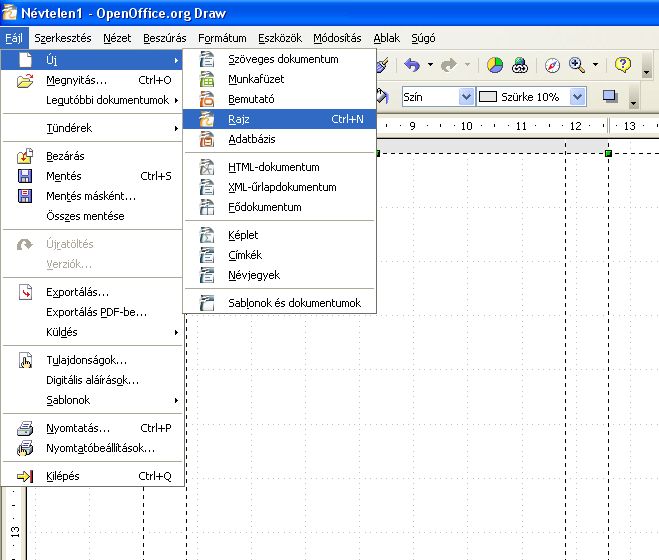Select the Mentés floppy disk icon
This screenshot has width=659, height=560.
click(x=25, y=176)
